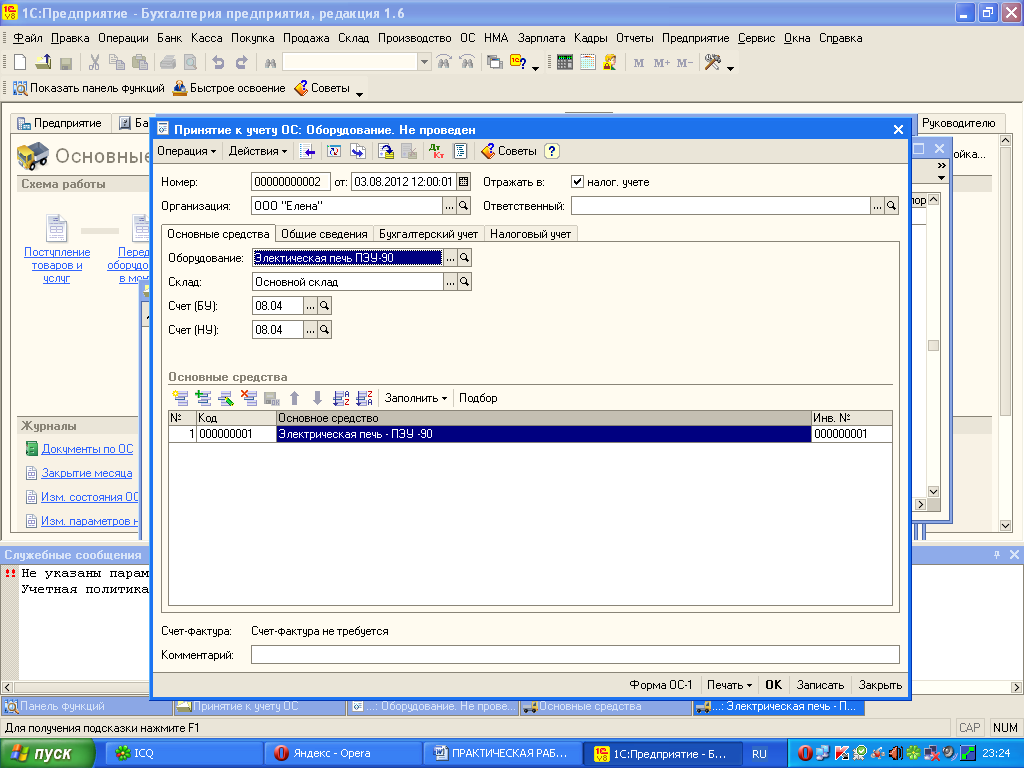This screenshot has height=768, width=1024.
Task: Open the Производство menu
Action: [415, 38]
